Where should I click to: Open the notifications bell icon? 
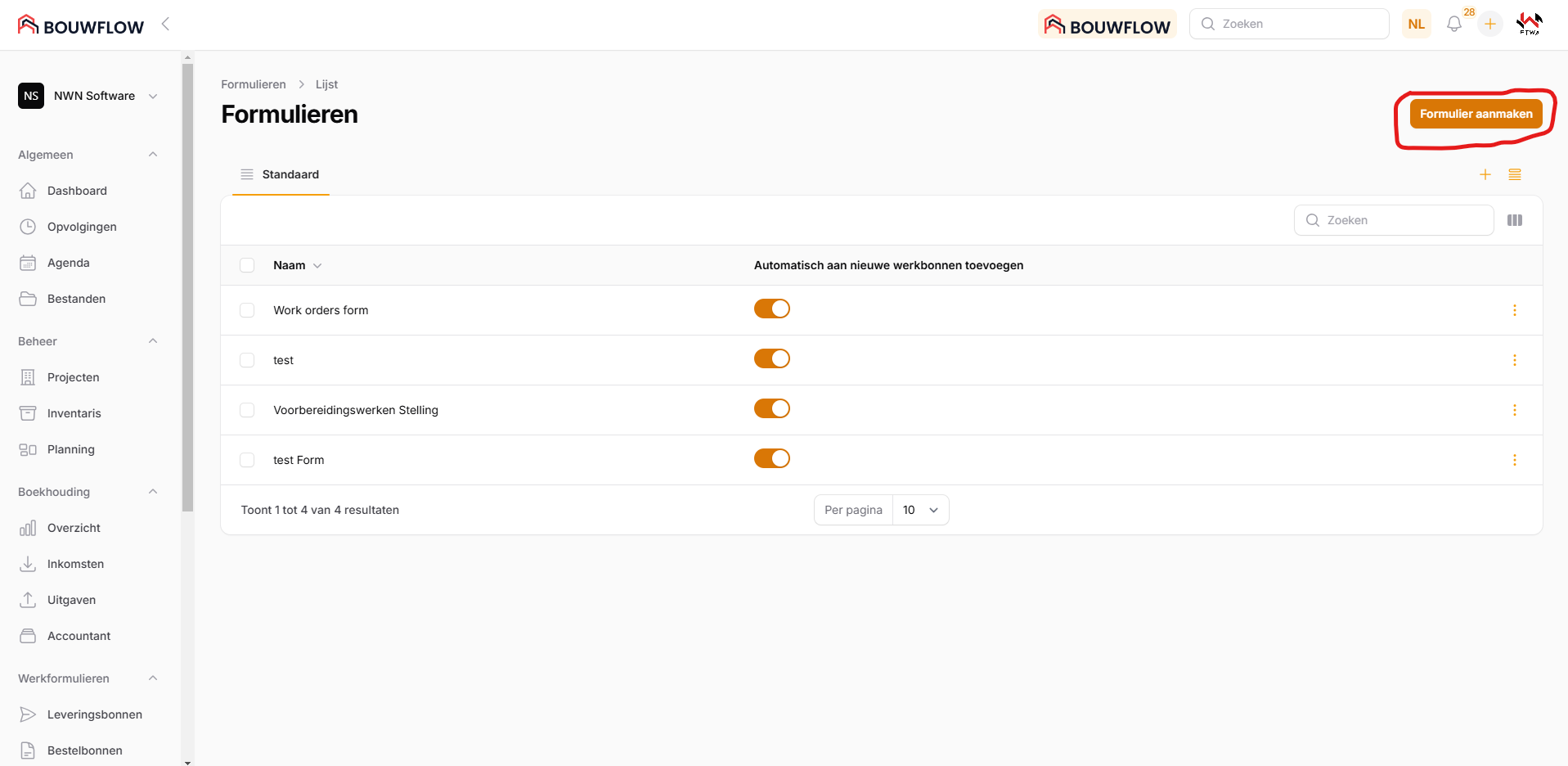pos(1453,25)
